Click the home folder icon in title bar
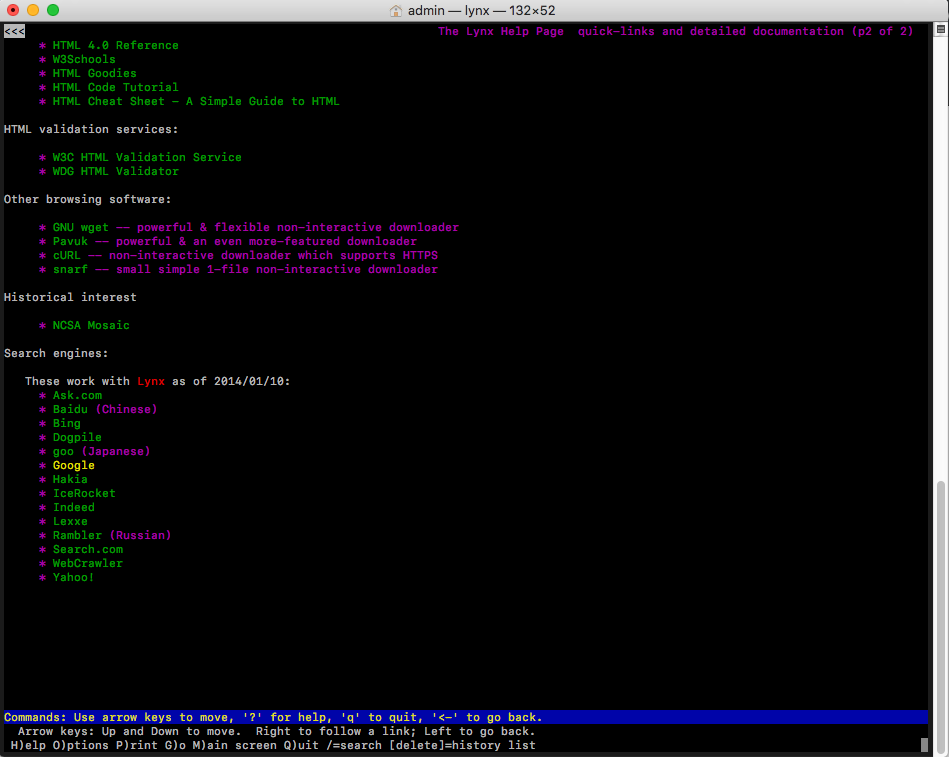Viewport: 949px width, 757px height. [396, 10]
